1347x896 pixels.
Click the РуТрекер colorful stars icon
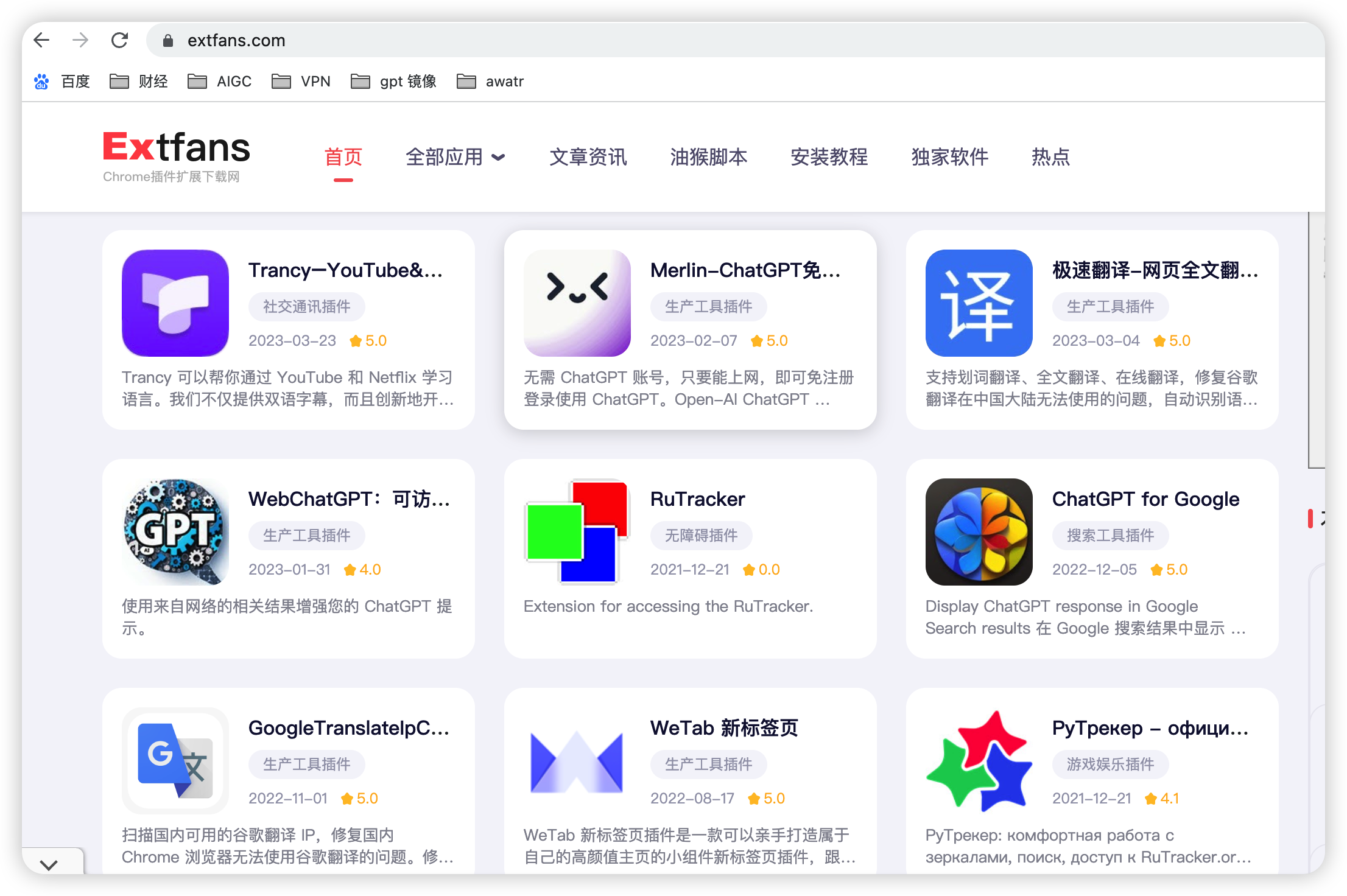pyautogui.click(x=979, y=760)
